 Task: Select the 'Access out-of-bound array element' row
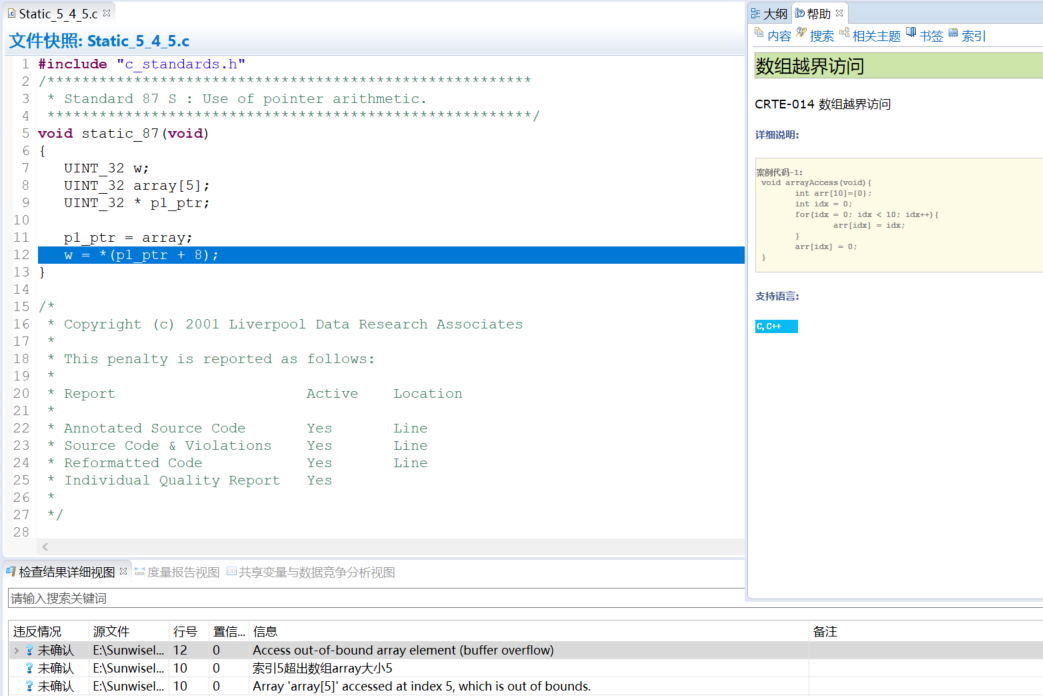point(525,650)
